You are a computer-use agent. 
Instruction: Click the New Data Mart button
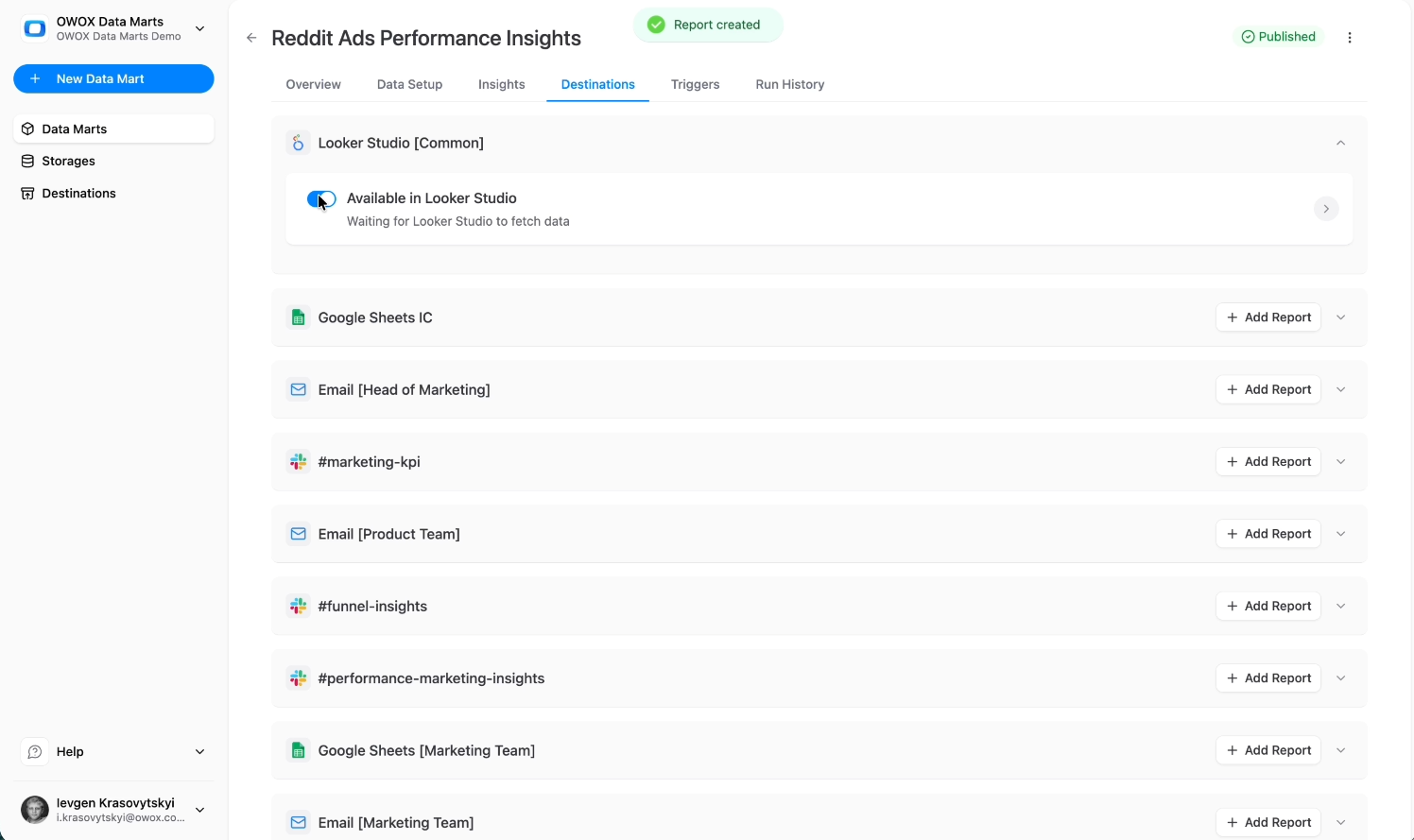click(x=113, y=78)
